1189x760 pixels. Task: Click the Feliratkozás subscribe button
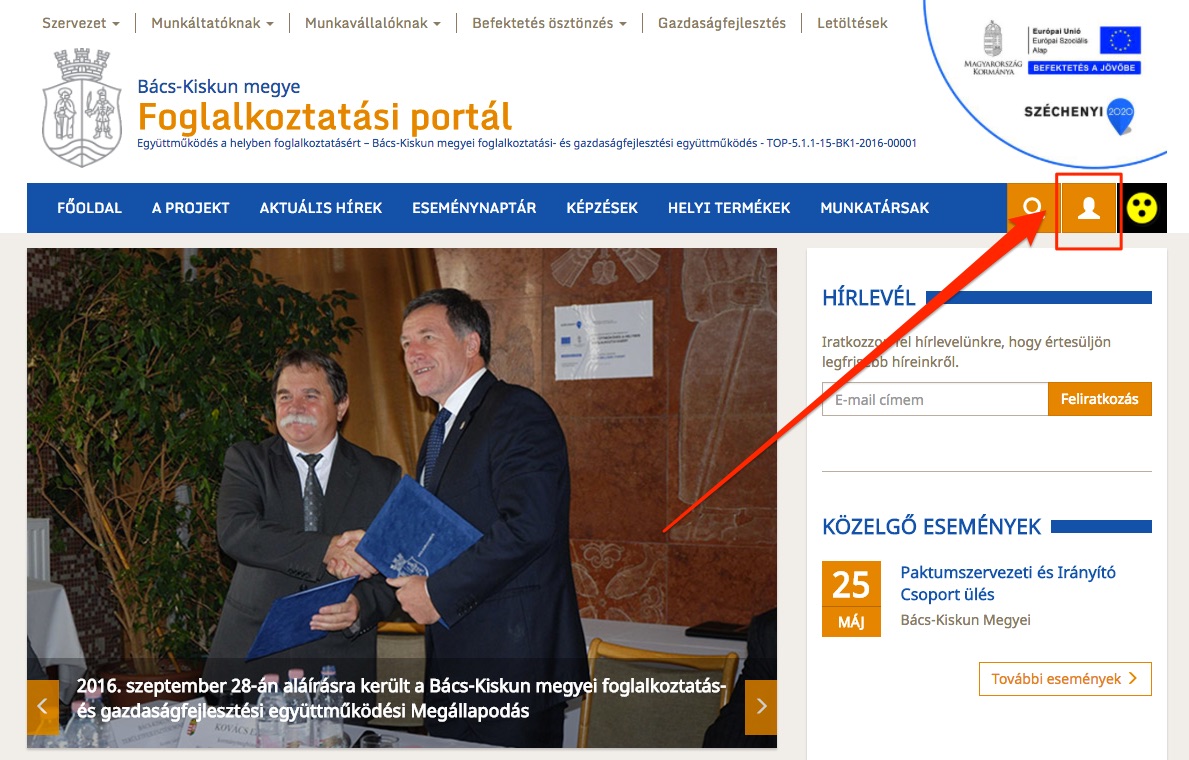pyautogui.click(x=1100, y=399)
